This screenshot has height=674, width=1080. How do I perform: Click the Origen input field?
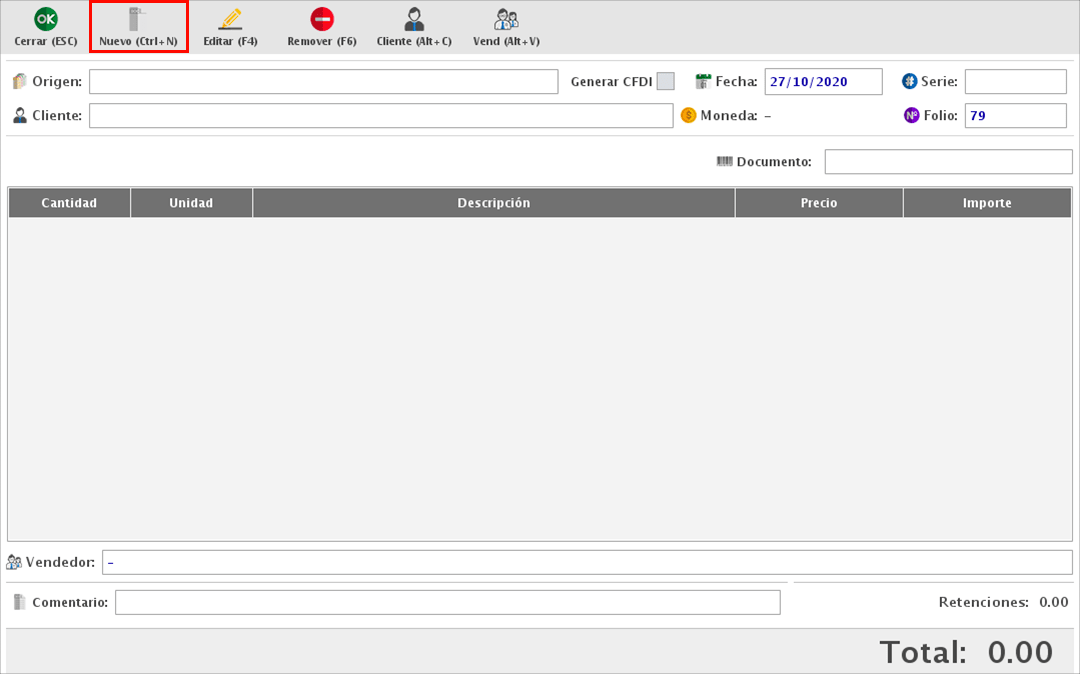click(323, 82)
